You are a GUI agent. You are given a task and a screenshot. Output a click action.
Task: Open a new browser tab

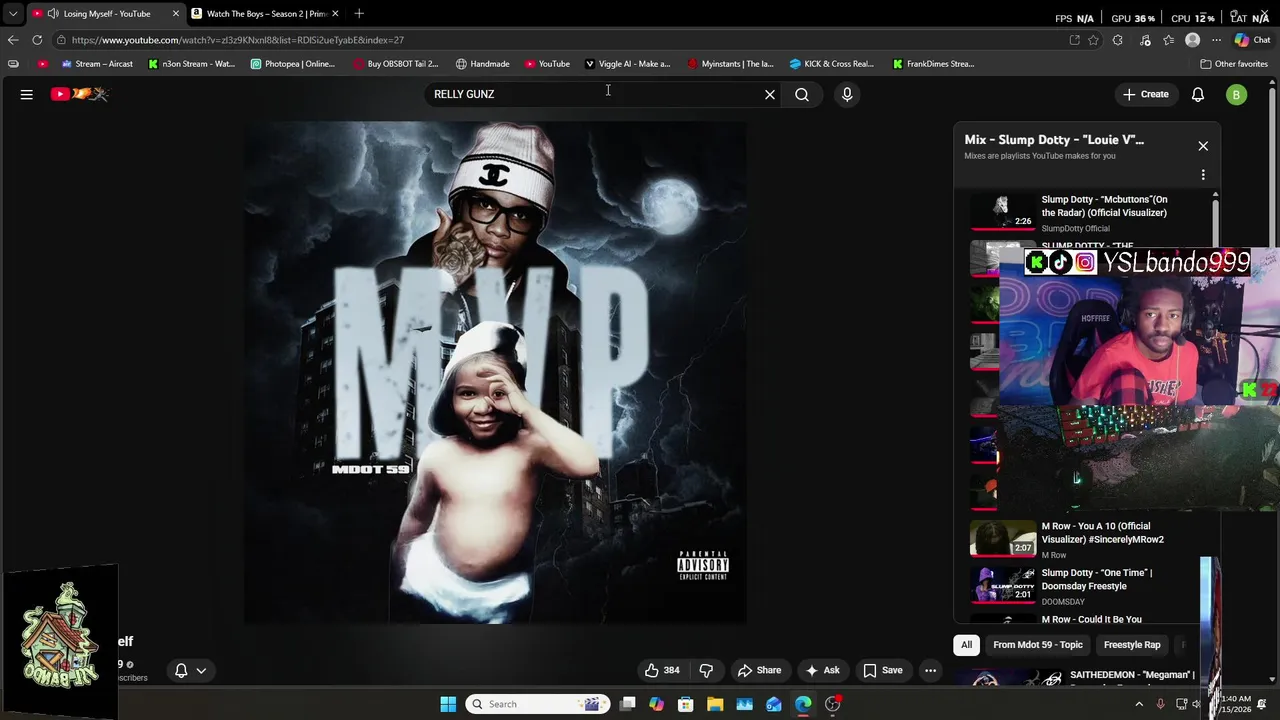tap(359, 13)
